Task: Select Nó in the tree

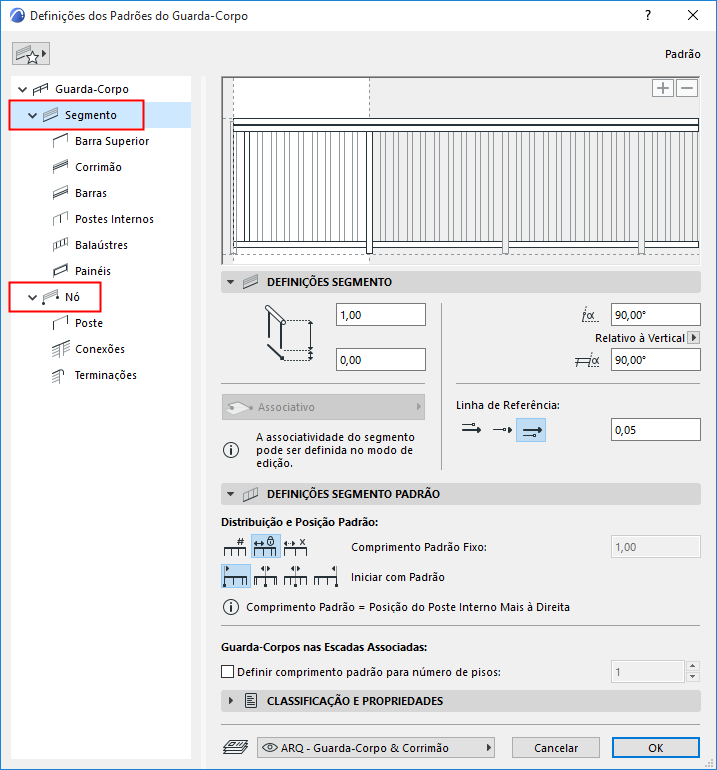Action: click(x=72, y=297)
